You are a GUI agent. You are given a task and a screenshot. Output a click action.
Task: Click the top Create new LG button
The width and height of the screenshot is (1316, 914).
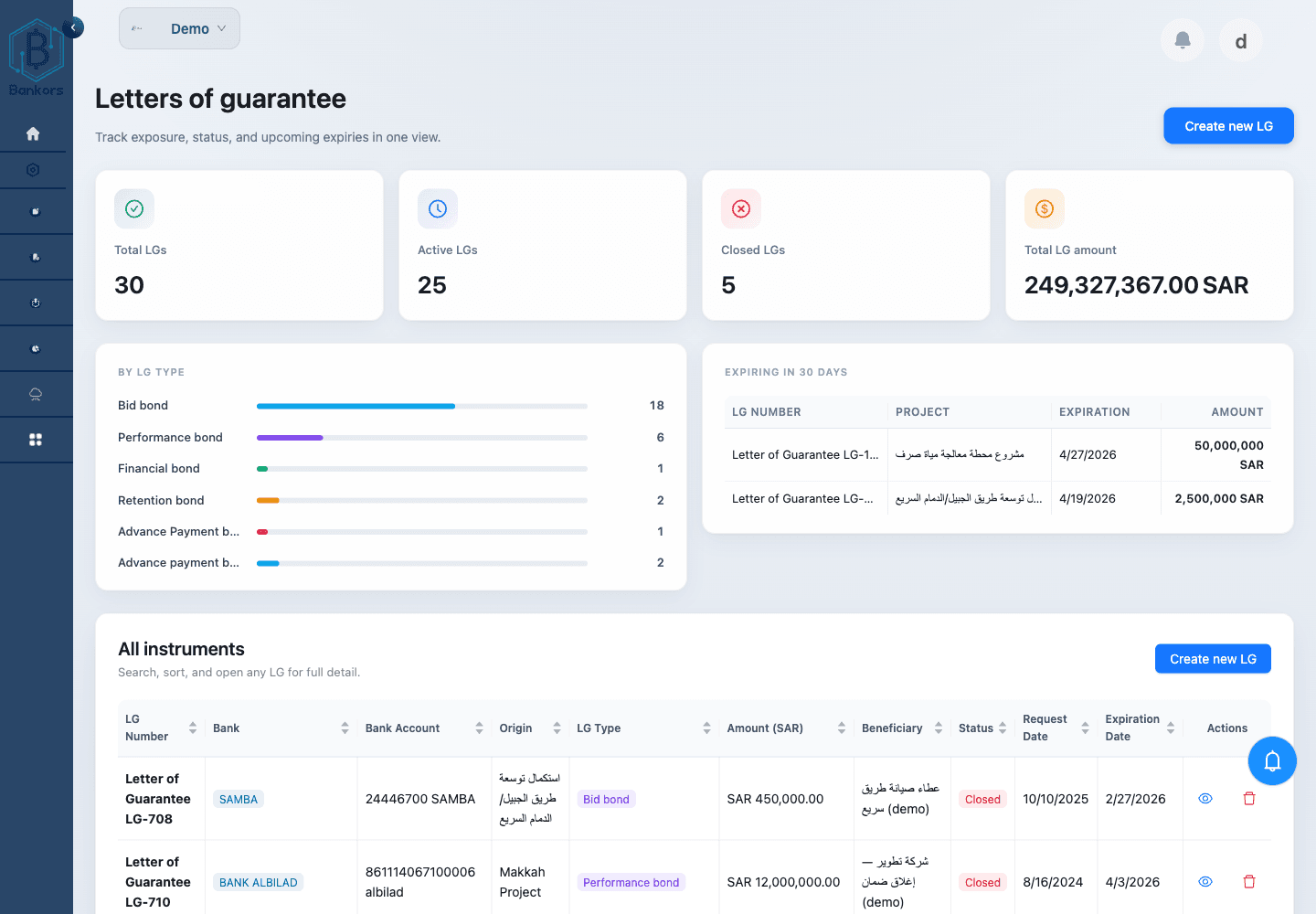click(x=1228, y=125)
